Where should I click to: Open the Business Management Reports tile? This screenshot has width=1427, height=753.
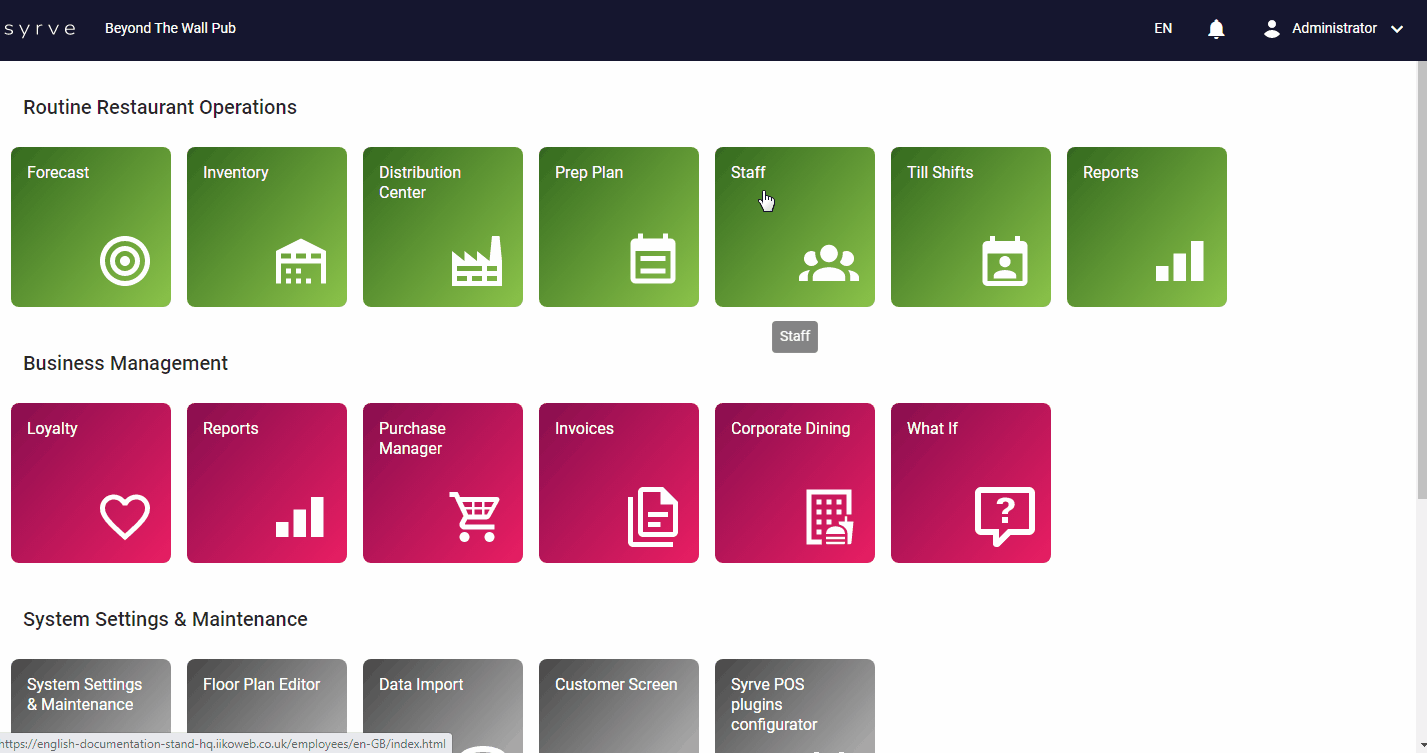[x=267, y=483]
